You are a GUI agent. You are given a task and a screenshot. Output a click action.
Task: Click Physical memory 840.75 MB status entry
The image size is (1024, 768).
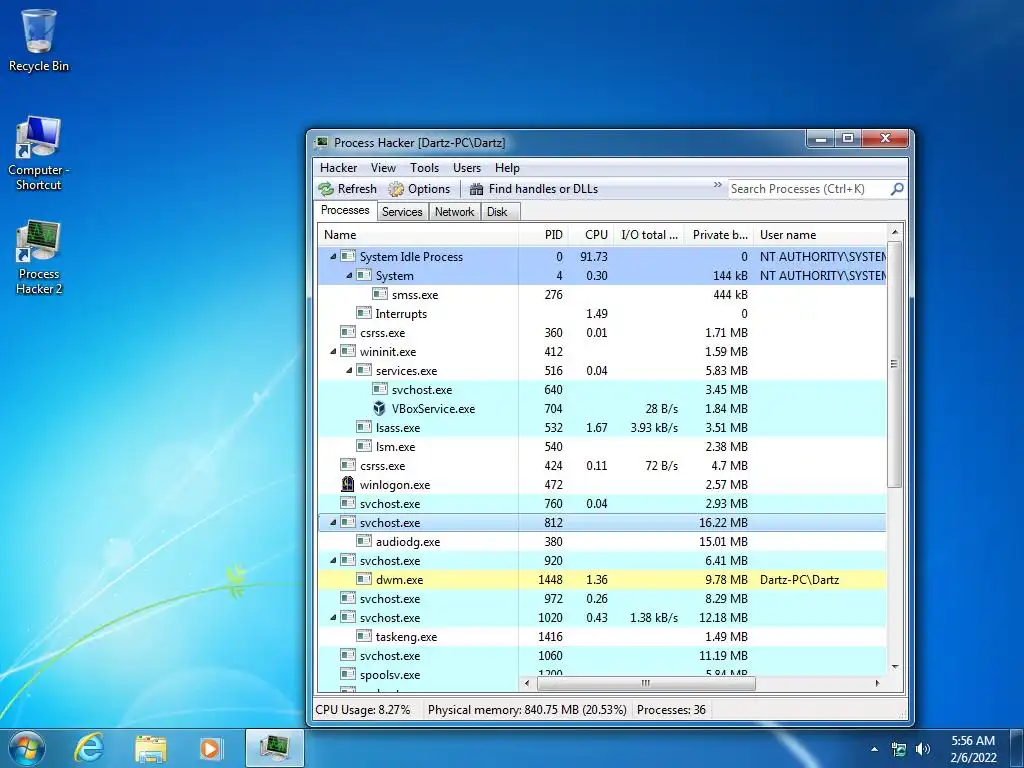coord(527,710)
